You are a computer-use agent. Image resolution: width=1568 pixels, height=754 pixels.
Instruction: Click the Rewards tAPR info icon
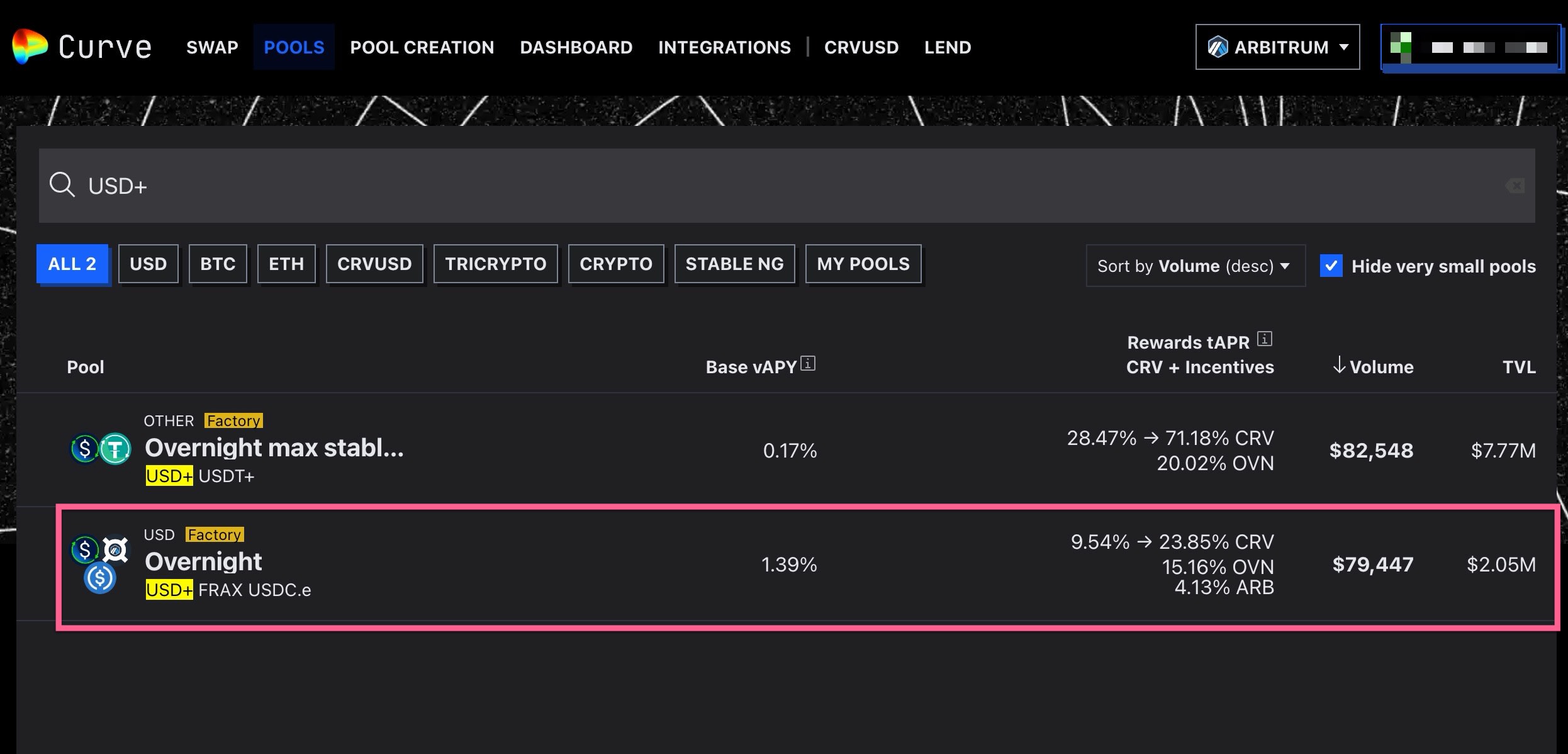1265,339
